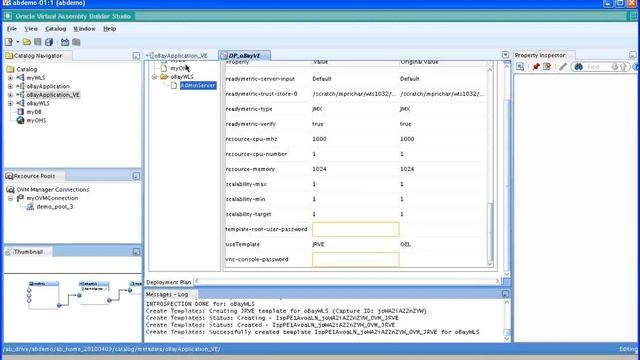The height and width of the screenshot is (360, 640).
Task: Click the pencil icon in Property Inspector
Action: 563,67
